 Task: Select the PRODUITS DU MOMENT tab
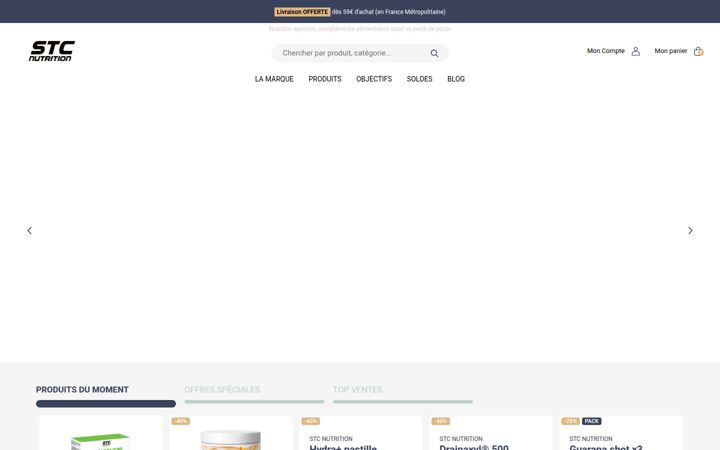point(82,389)
